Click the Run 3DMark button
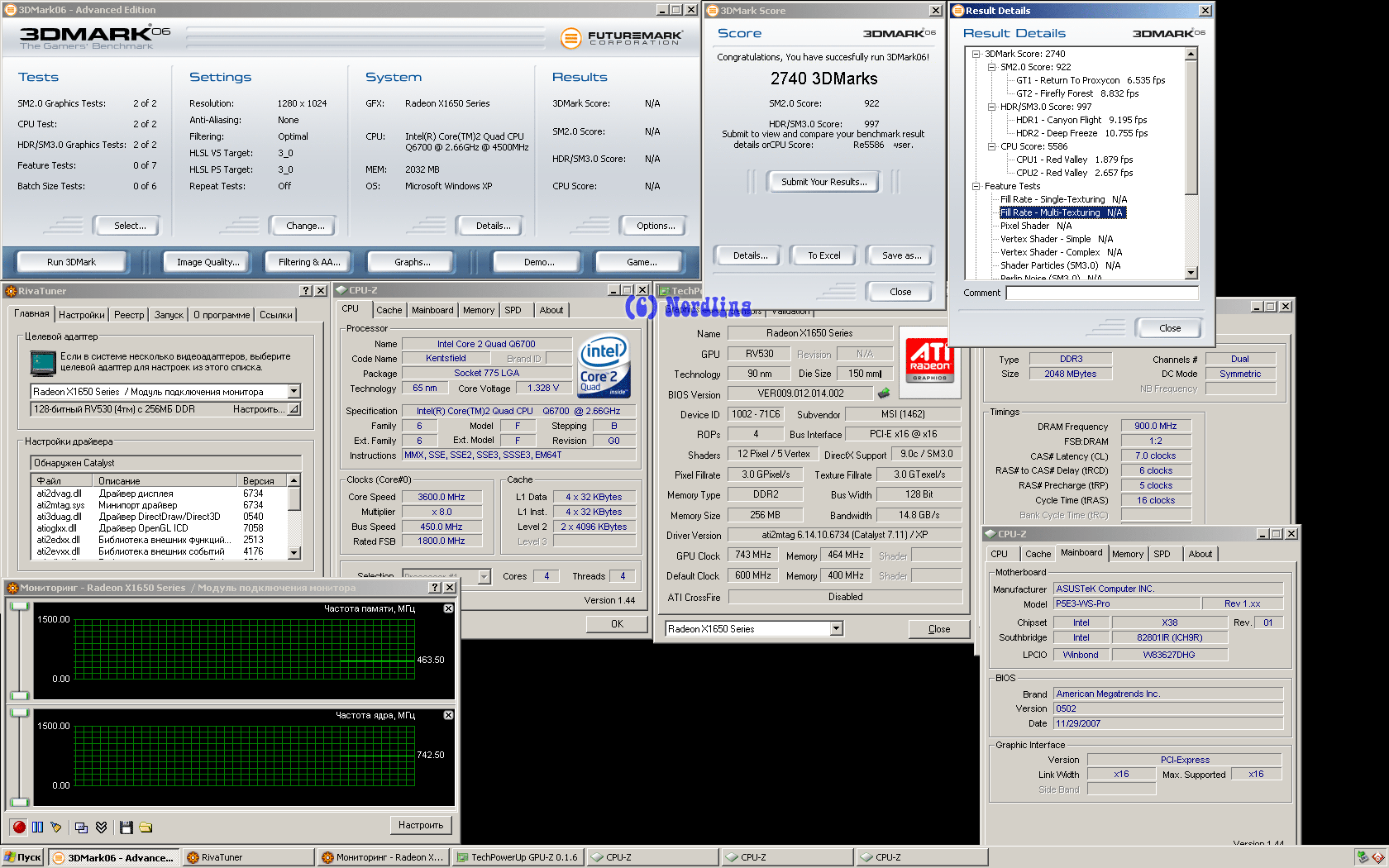1389x868 pixels. [71, 262]
